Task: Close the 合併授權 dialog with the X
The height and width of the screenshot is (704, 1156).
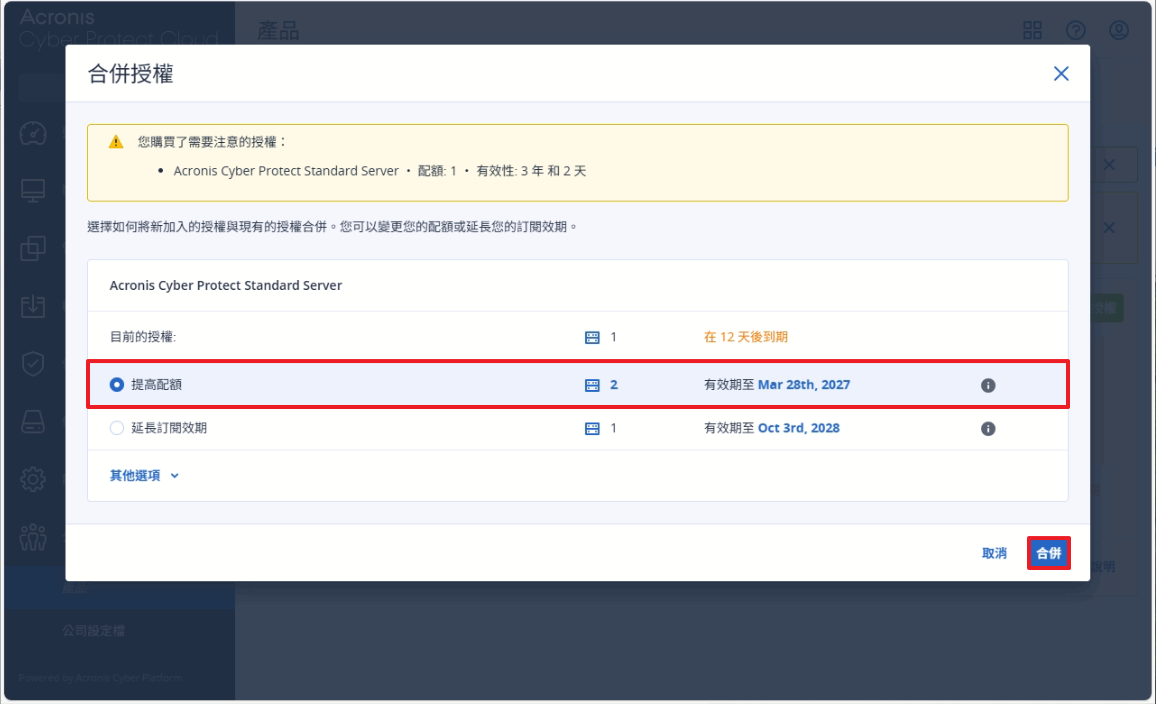Action: [1061, 74]
